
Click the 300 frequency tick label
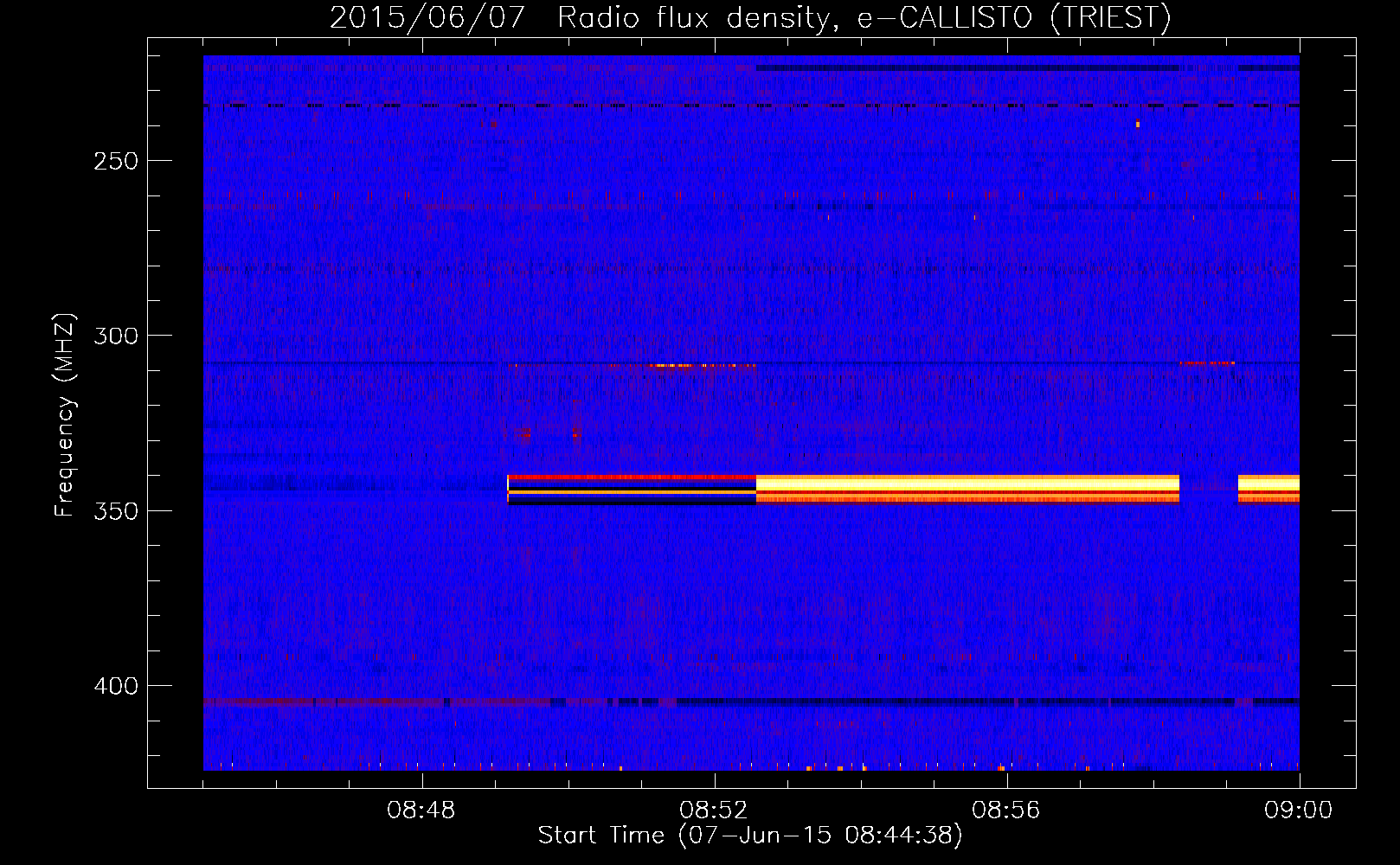[116, 336]
